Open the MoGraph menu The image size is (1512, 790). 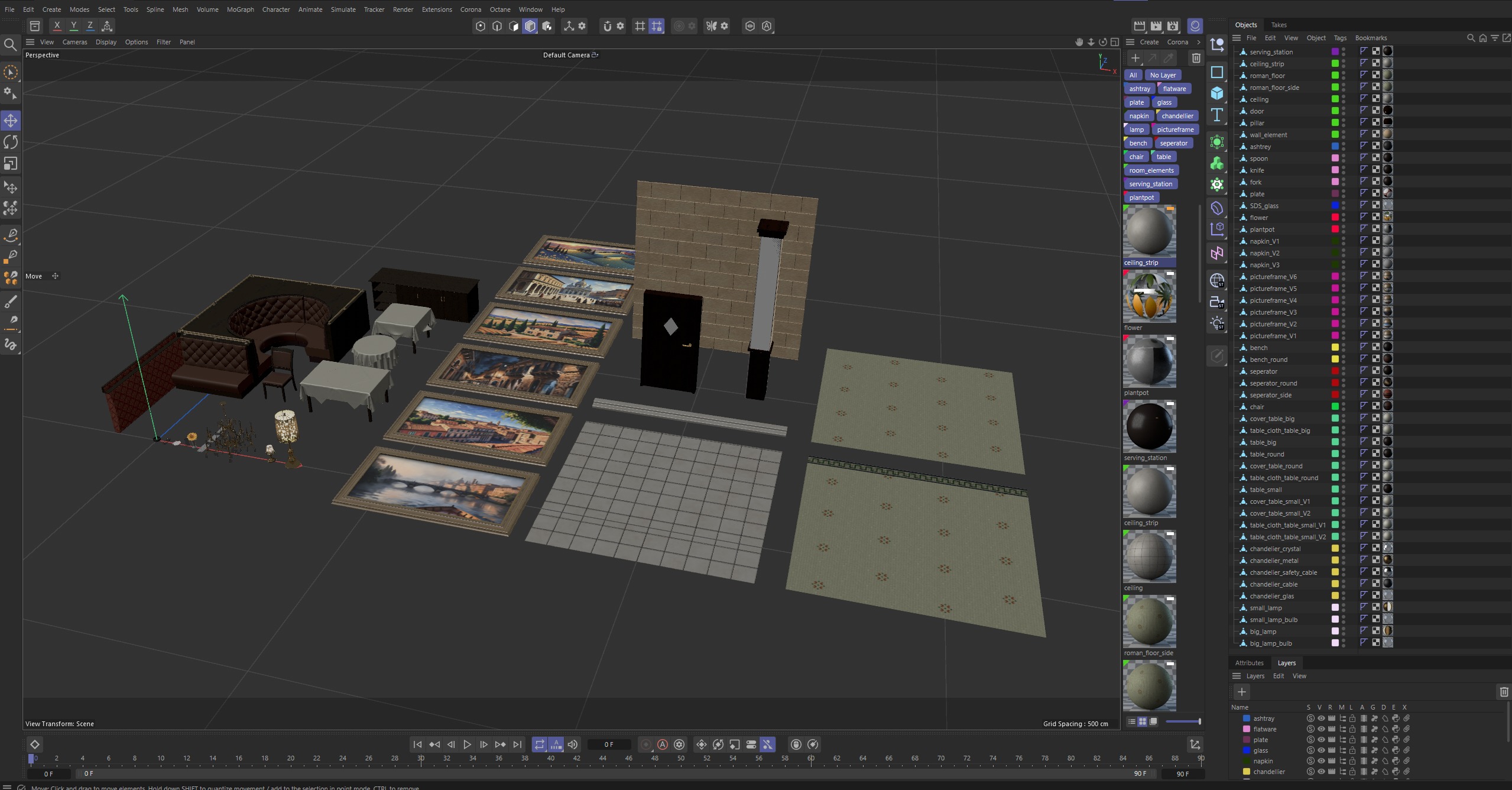click(240, 9)
